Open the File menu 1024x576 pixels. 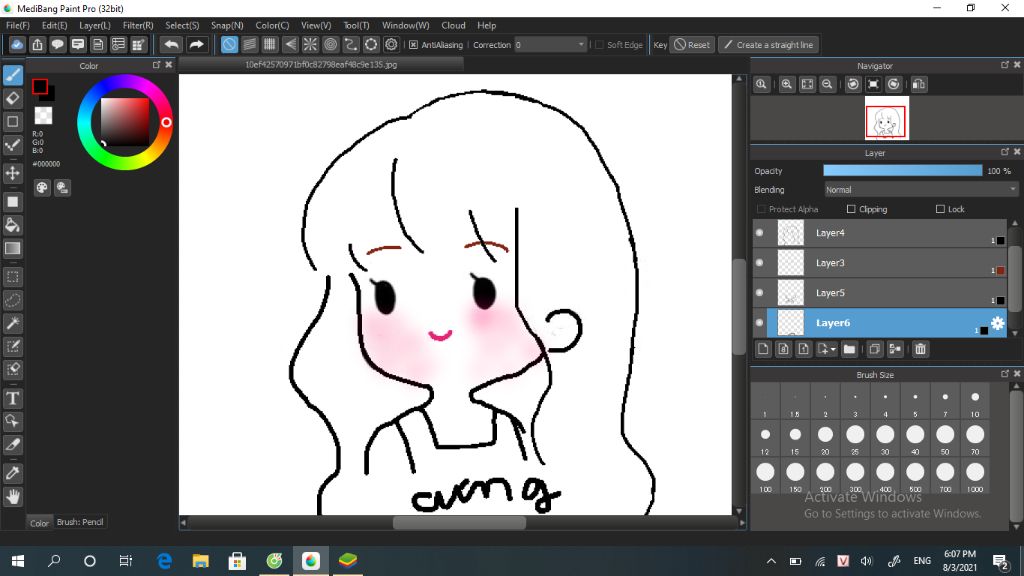tap(18, 25)
